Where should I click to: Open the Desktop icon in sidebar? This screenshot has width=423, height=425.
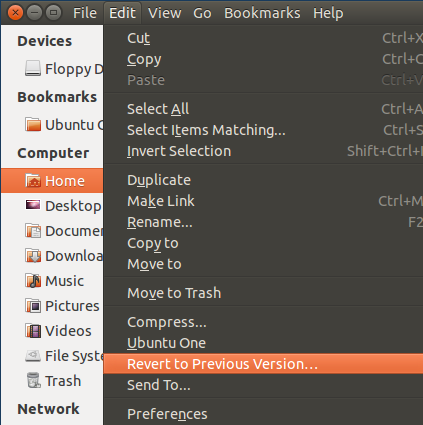[33, 205]
